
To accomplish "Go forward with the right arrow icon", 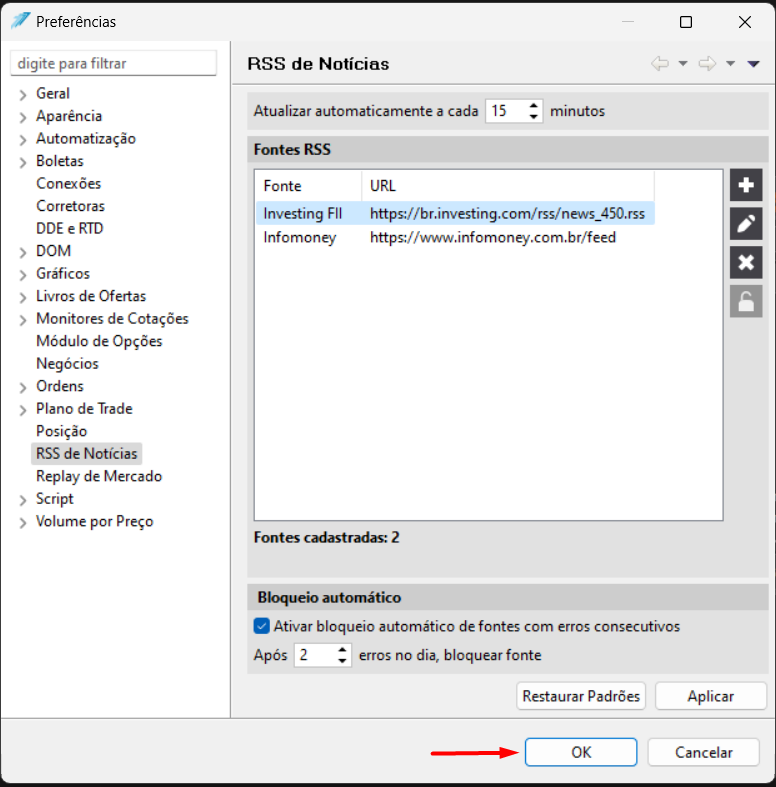I will (x=707, y=64).
